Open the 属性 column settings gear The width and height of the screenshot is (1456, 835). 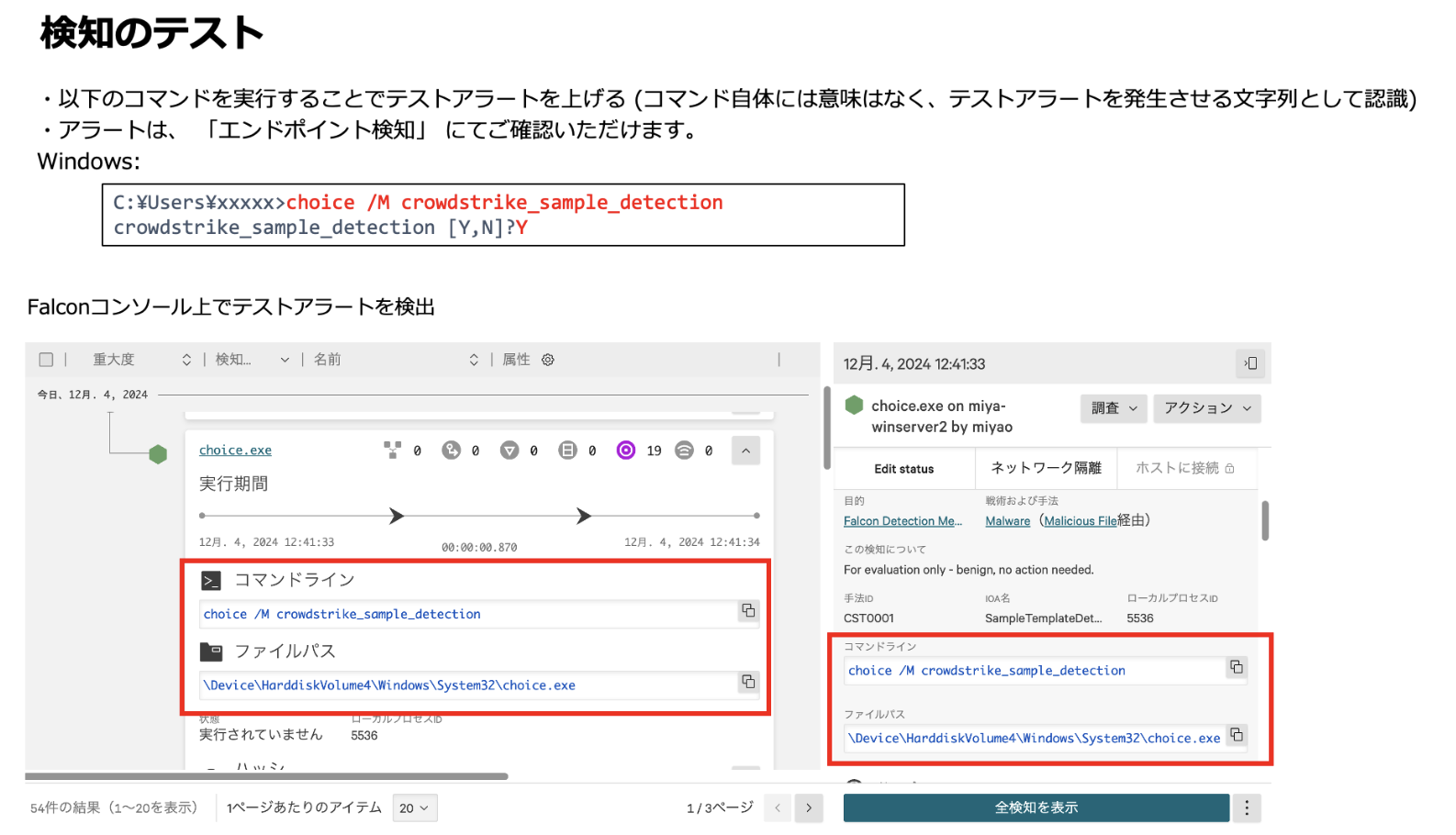[x=548, y=360]
